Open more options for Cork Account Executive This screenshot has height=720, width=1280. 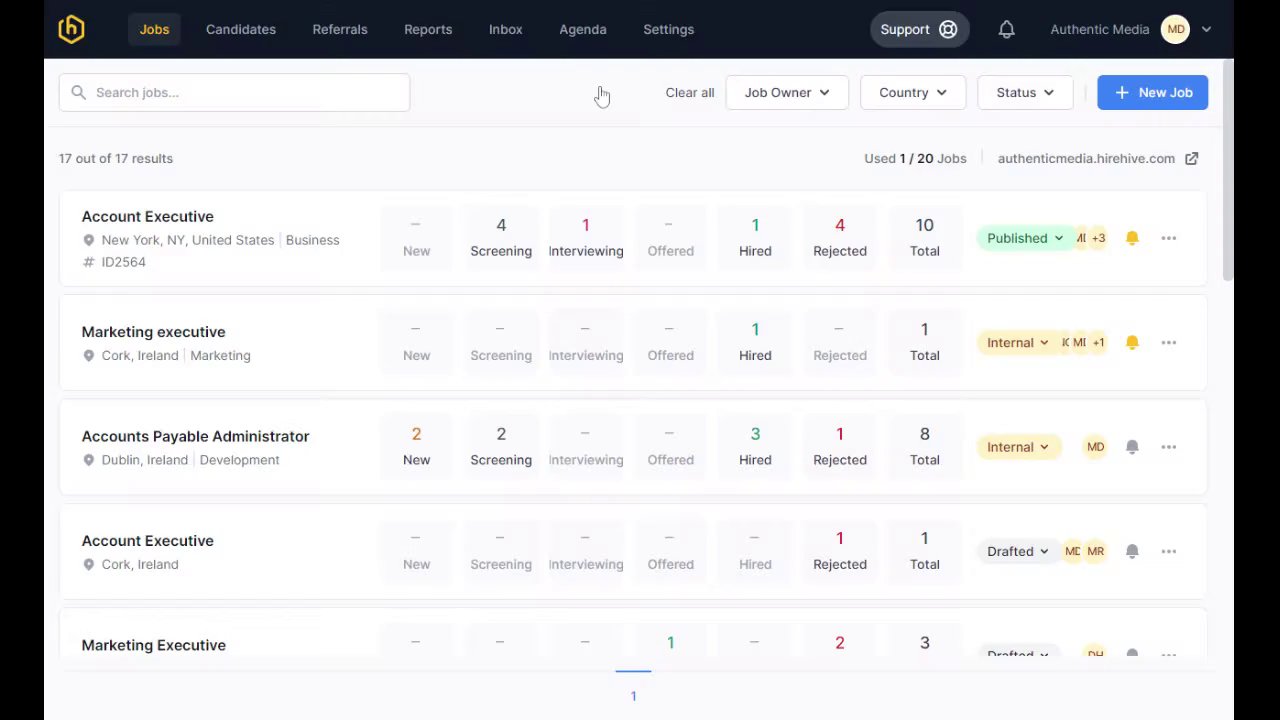coord(1169,551)
